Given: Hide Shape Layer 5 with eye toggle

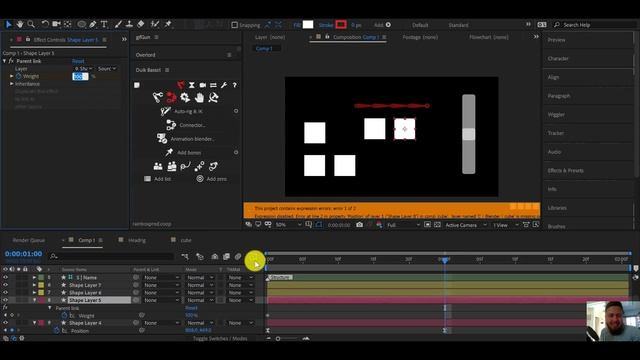Looking at the screenshot, I should [5, 300].
